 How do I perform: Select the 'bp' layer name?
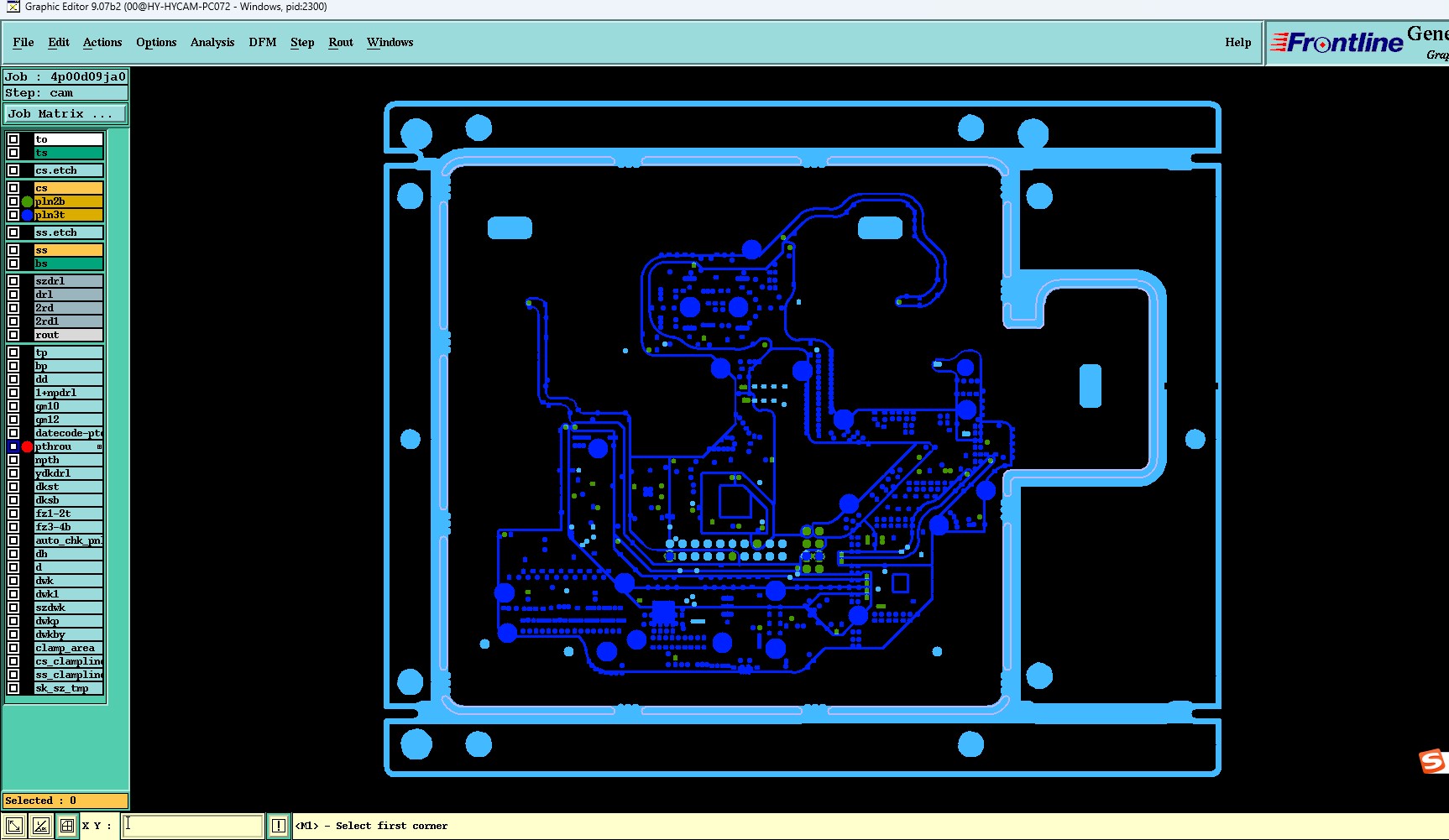69,366
